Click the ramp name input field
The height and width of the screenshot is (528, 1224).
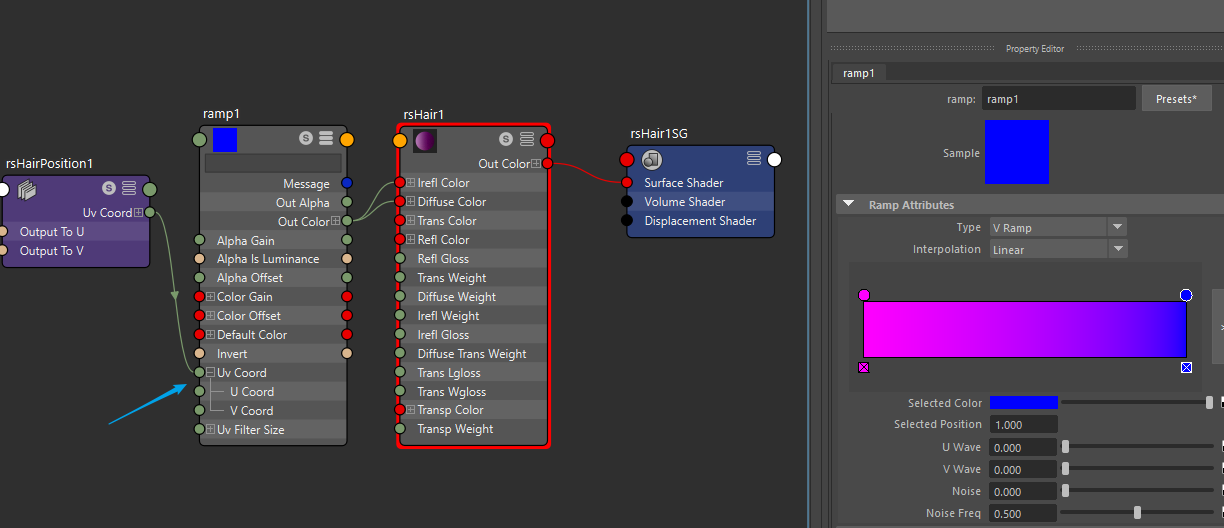click(x=1058, y=99)
